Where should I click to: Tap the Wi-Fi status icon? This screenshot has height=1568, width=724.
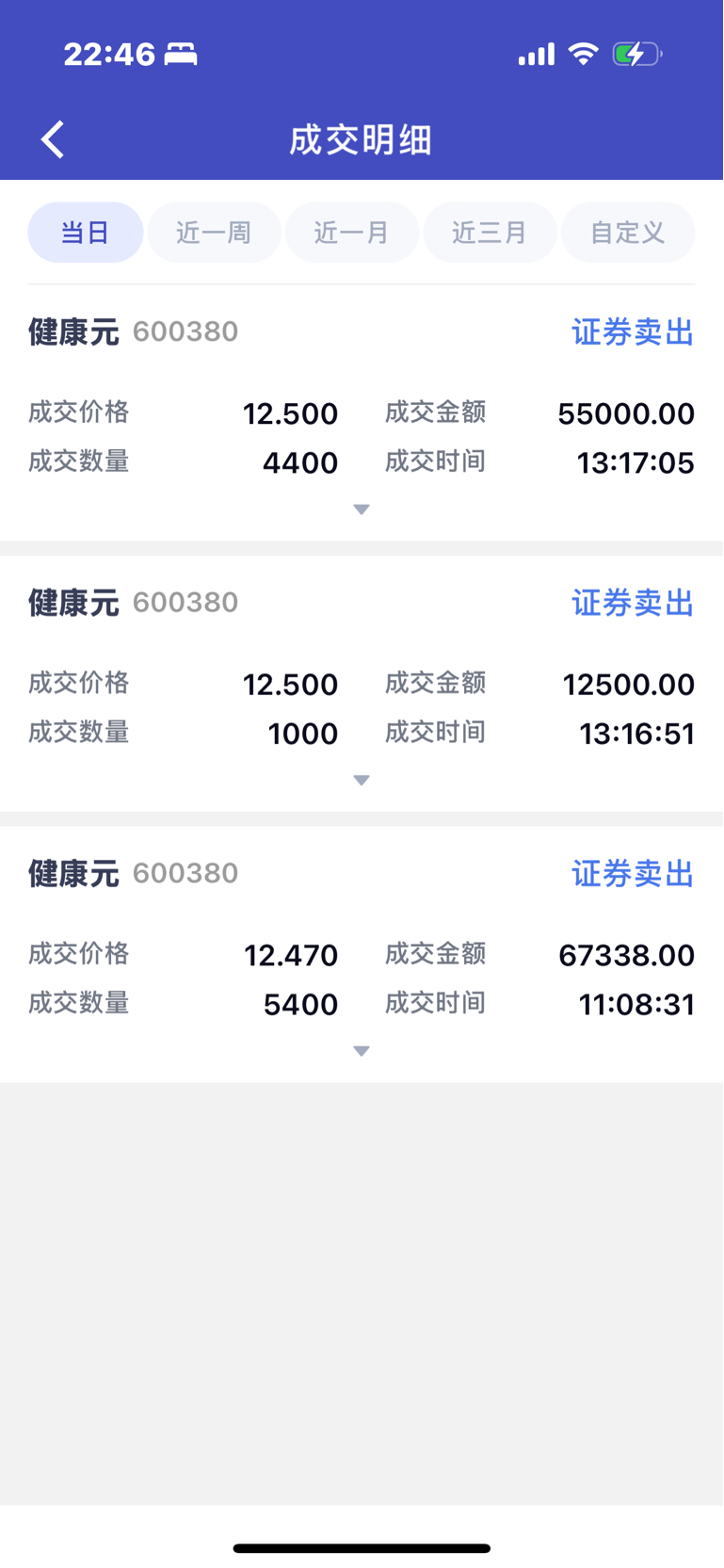click(584, 54)
